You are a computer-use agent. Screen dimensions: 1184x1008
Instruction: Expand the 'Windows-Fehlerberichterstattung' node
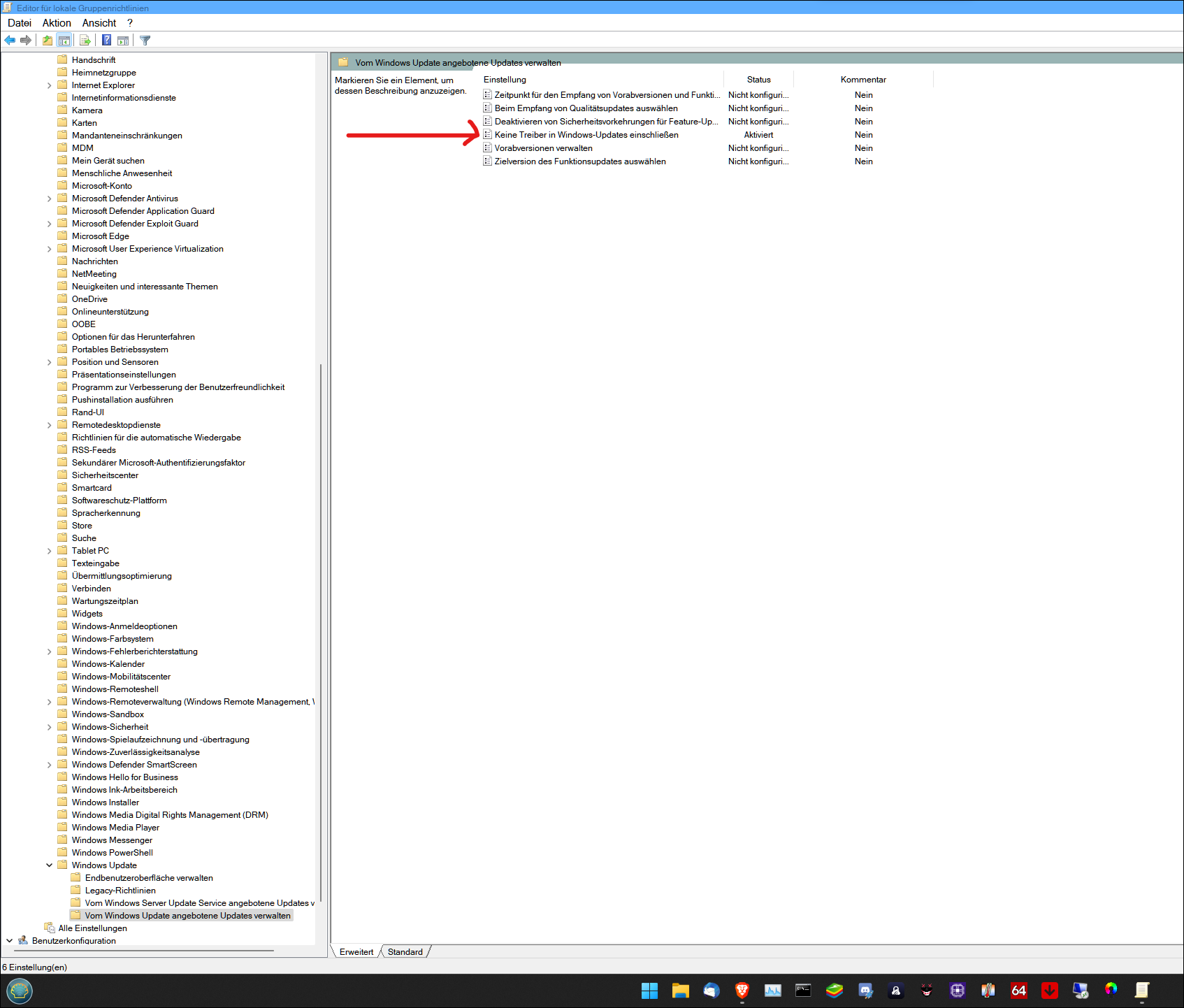[50, 651]
